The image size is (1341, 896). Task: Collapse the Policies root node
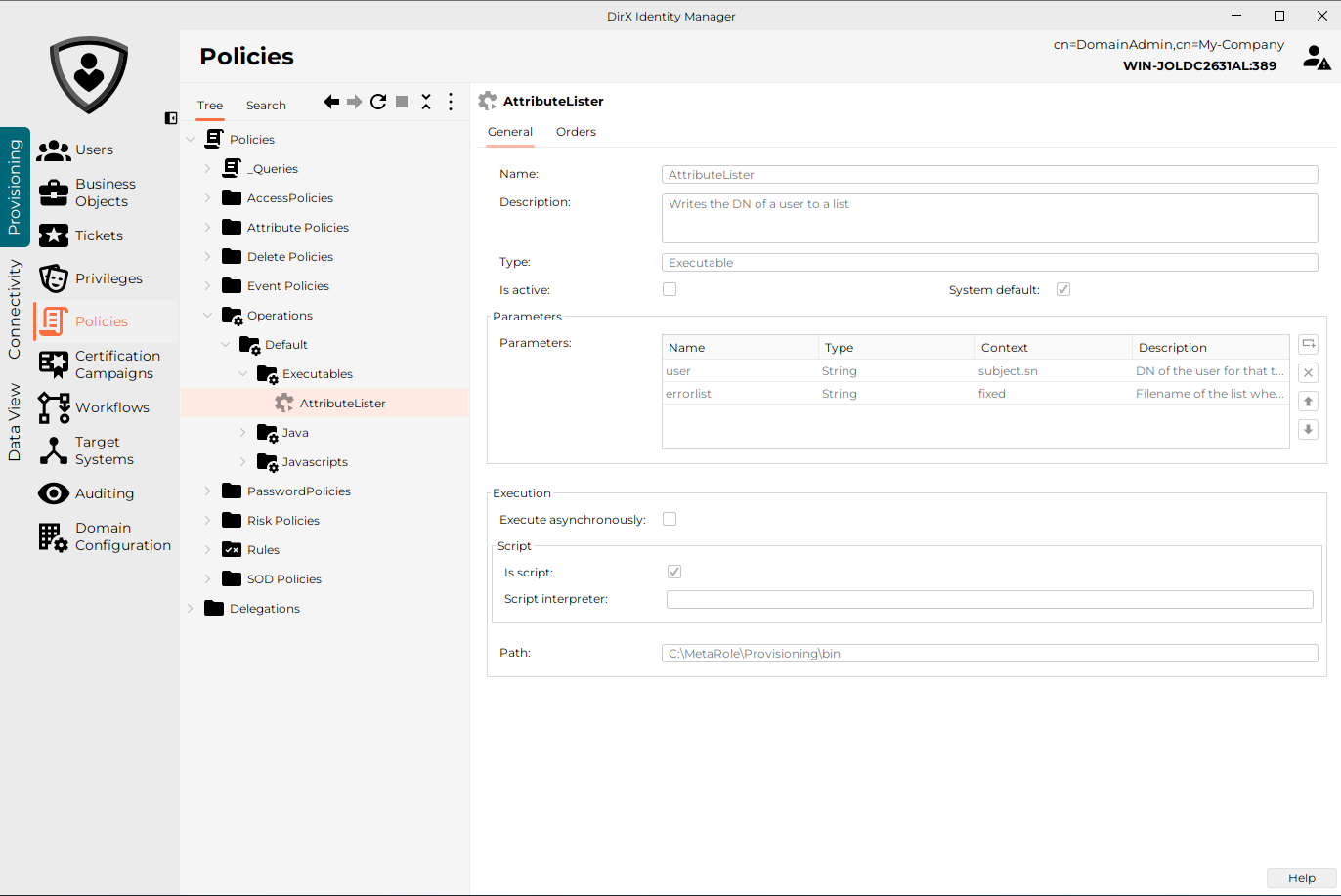(190, 139)
